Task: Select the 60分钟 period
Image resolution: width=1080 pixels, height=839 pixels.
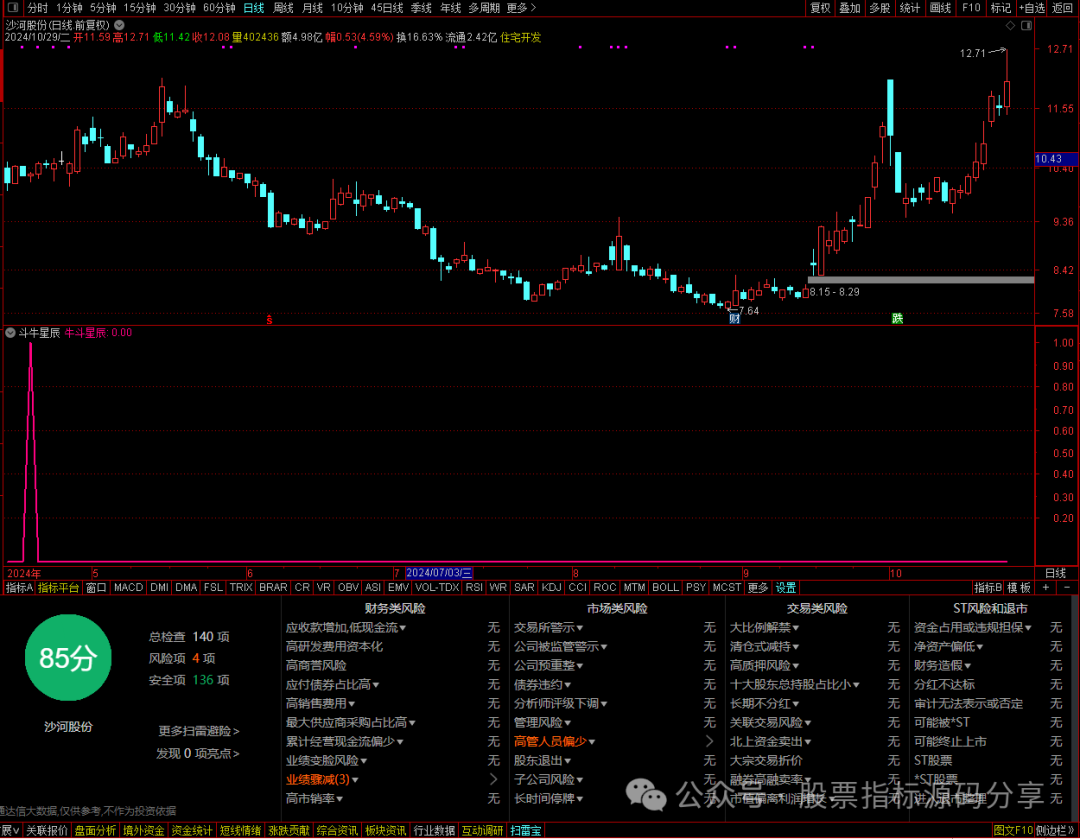Action: (219, 8)
